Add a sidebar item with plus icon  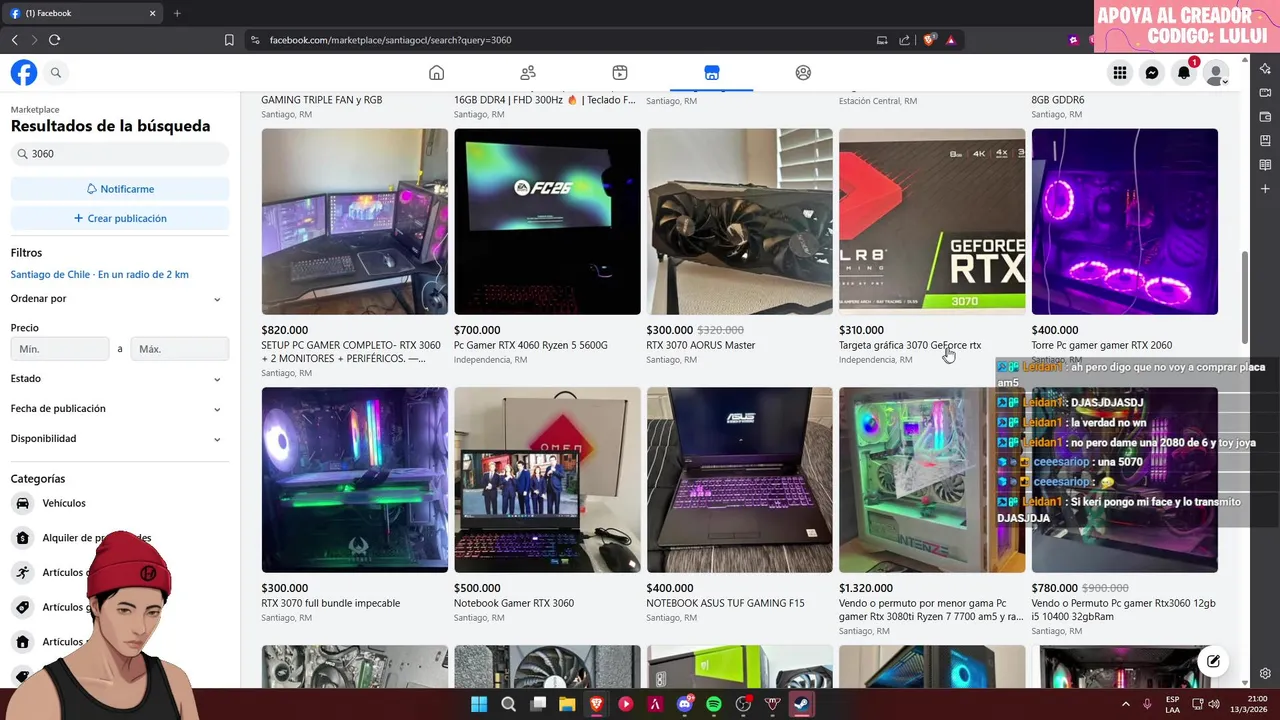(x=1265, y=189)
